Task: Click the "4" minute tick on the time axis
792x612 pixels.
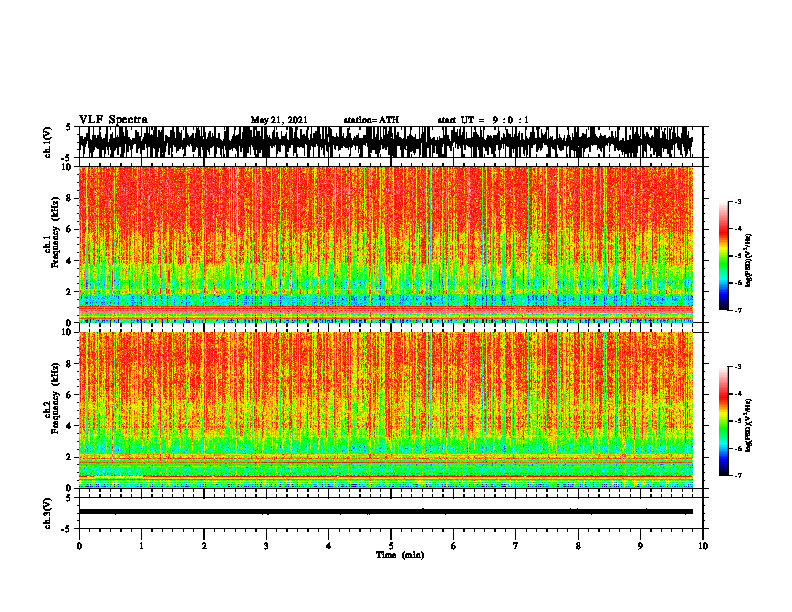Action: tap(329, 546)
